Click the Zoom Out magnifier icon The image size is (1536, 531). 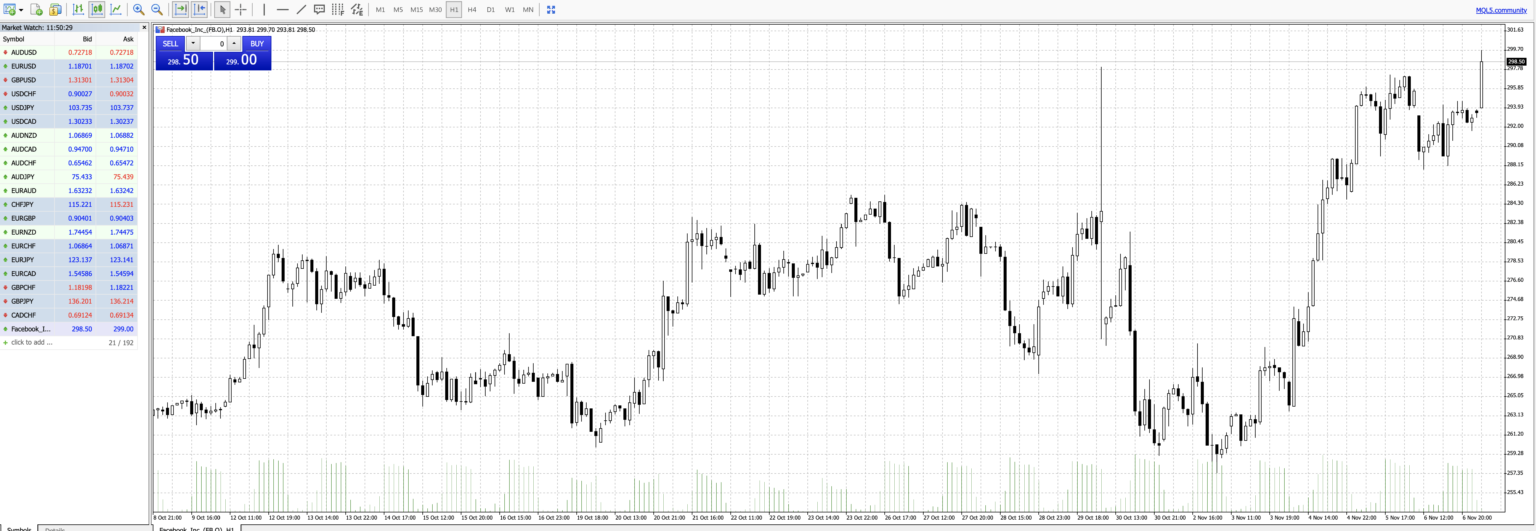(x=156, y=9)
